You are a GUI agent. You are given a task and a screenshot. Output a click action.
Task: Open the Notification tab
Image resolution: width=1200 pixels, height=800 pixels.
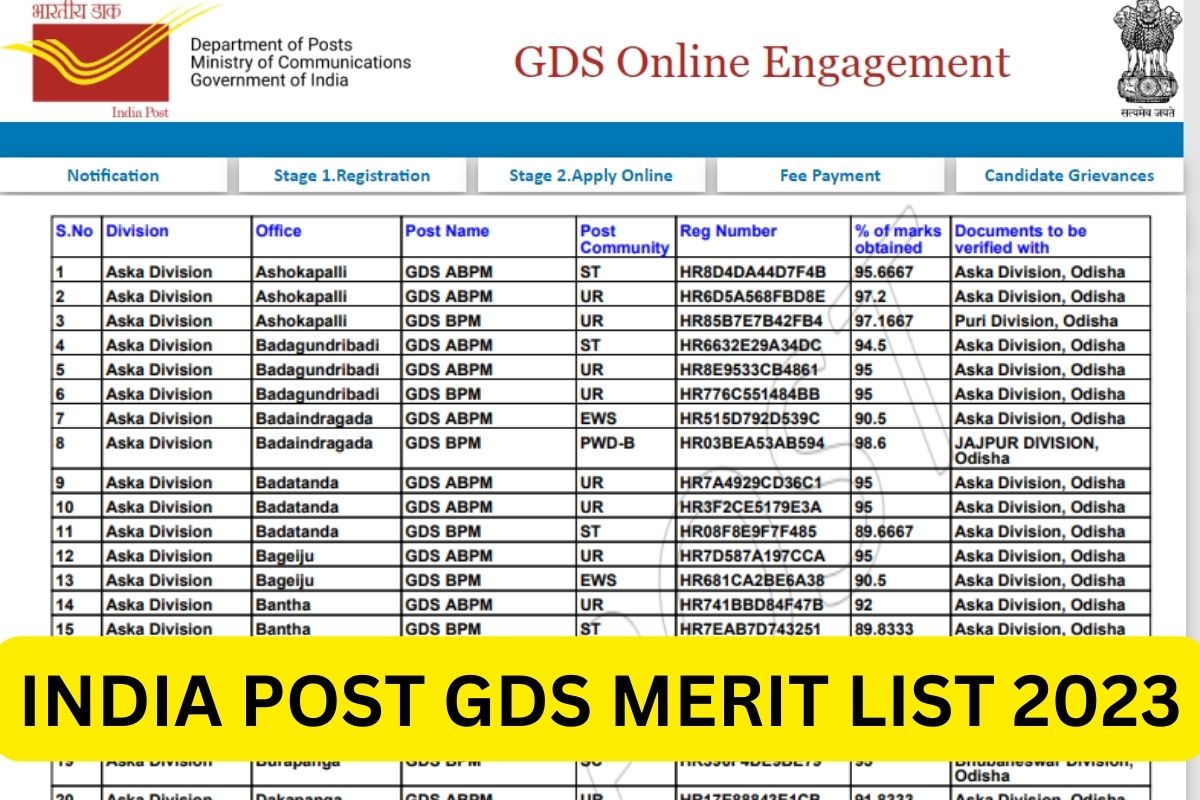pos(113,175)
